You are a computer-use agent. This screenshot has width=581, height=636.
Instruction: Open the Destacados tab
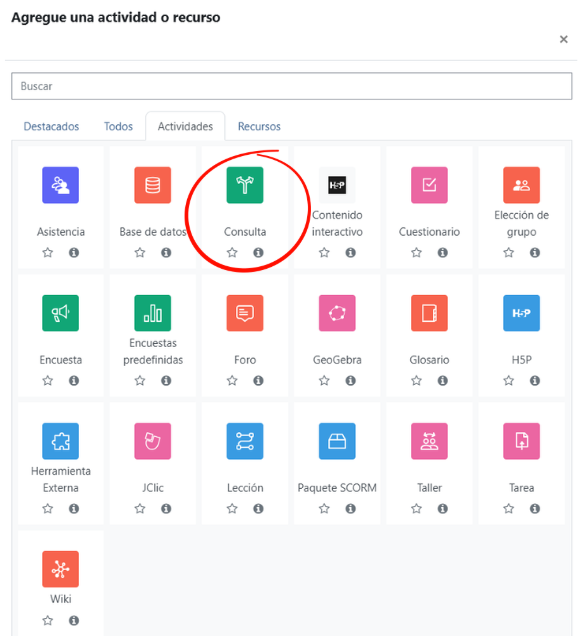click(51, 127)
